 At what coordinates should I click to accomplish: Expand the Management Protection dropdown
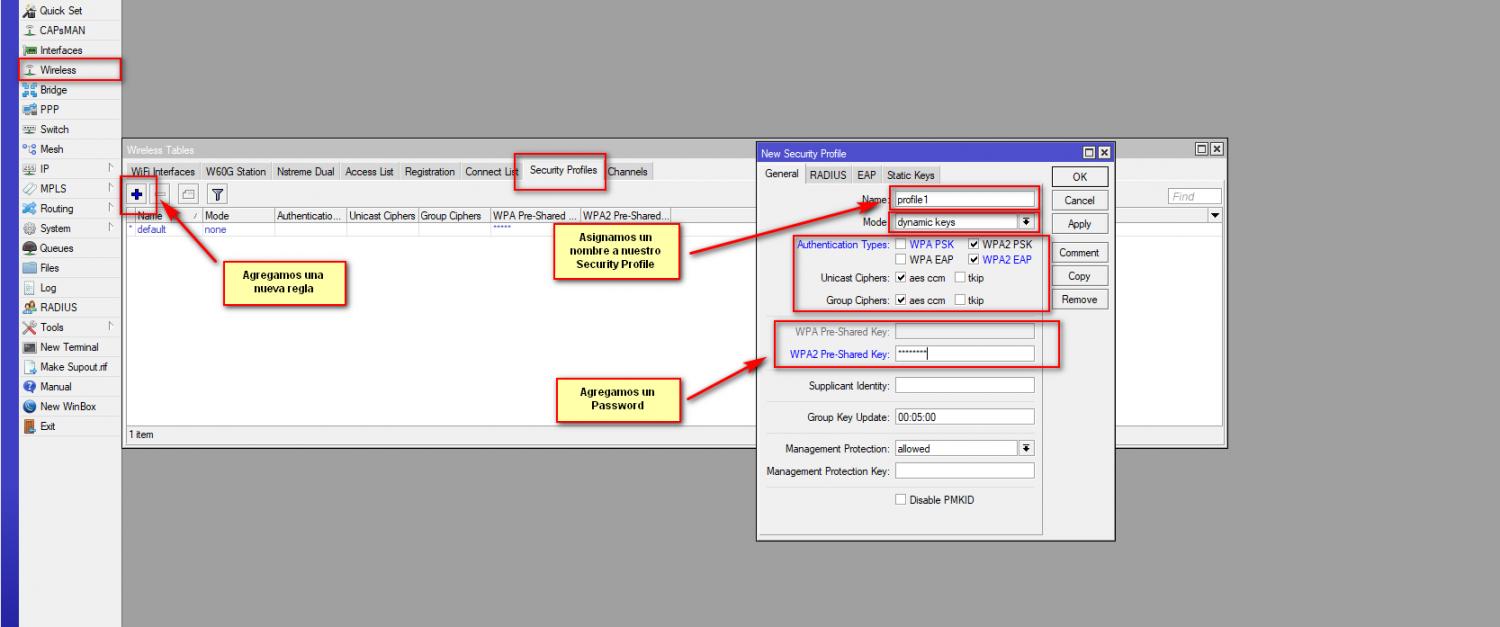pyautogui.click(x=1025, y=449)
